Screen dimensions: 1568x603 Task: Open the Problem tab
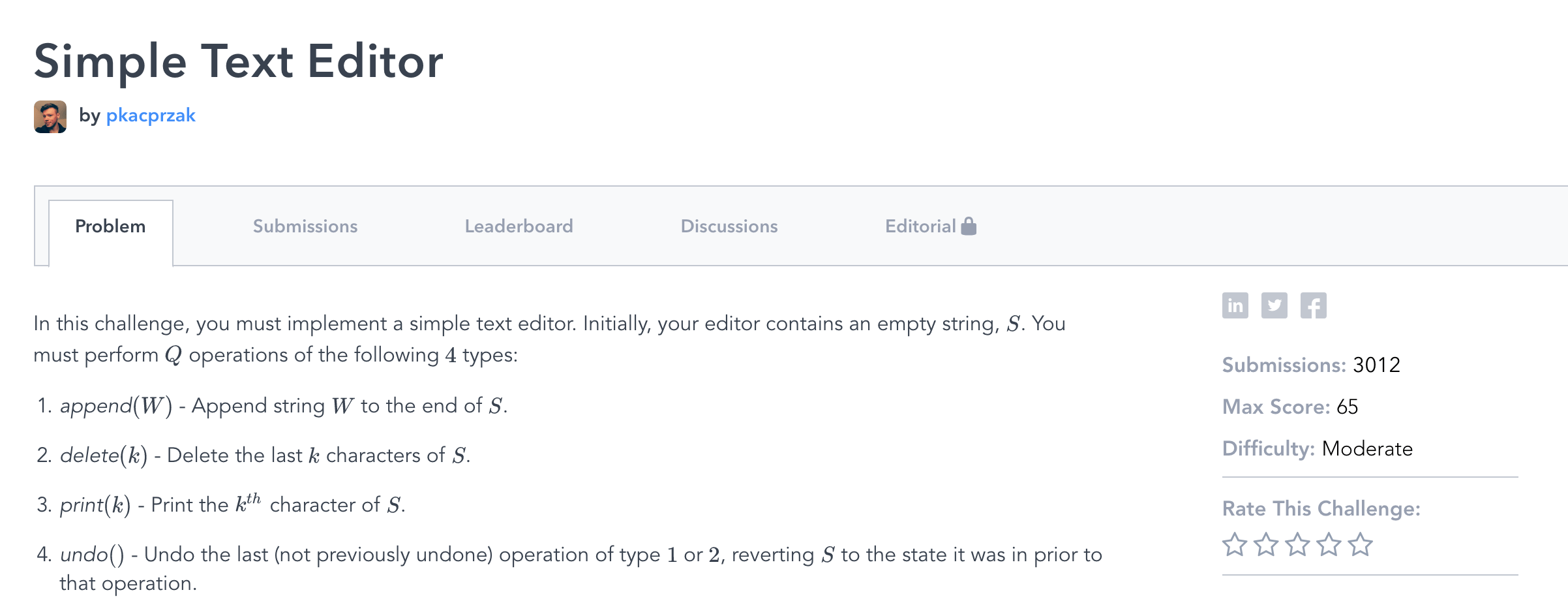point(110,226)
